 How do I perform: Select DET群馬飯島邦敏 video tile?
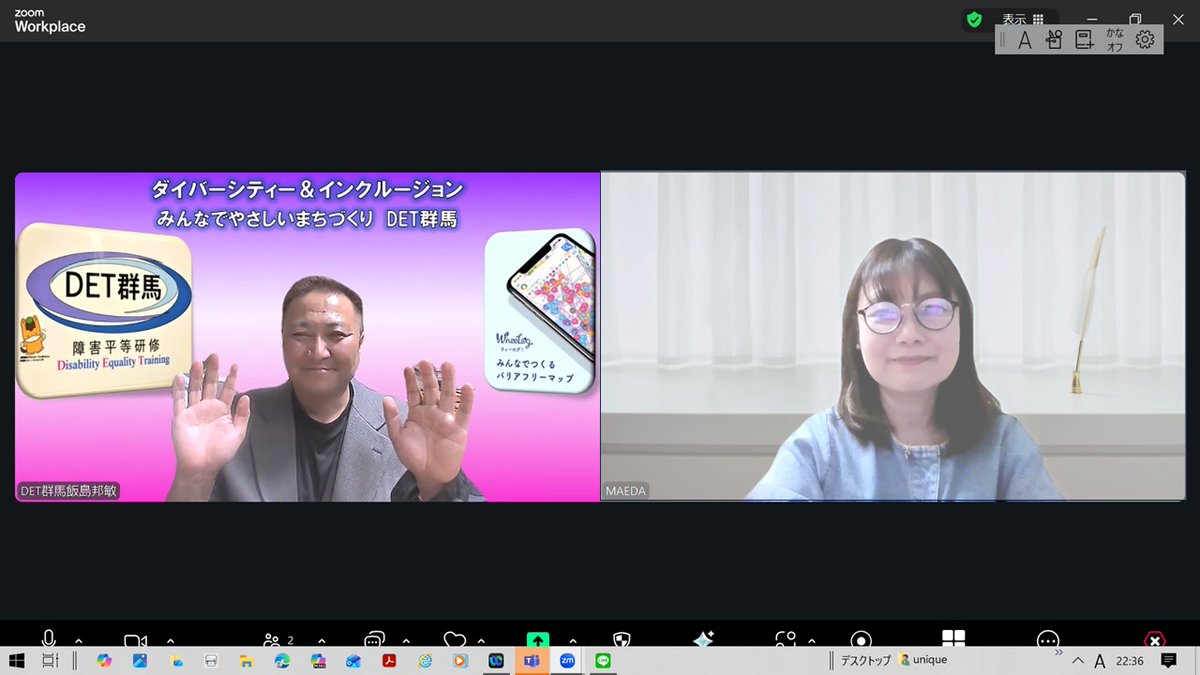pos(307,337)
